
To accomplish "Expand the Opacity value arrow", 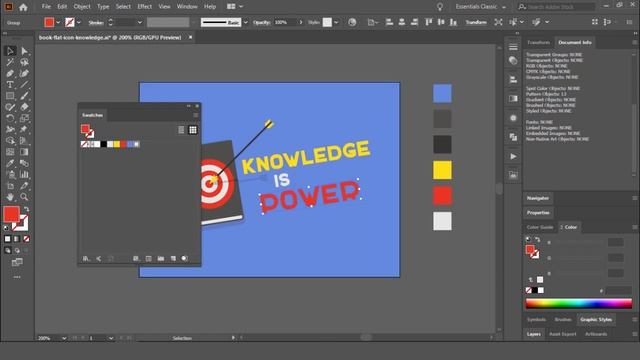I will pos(301,22).
